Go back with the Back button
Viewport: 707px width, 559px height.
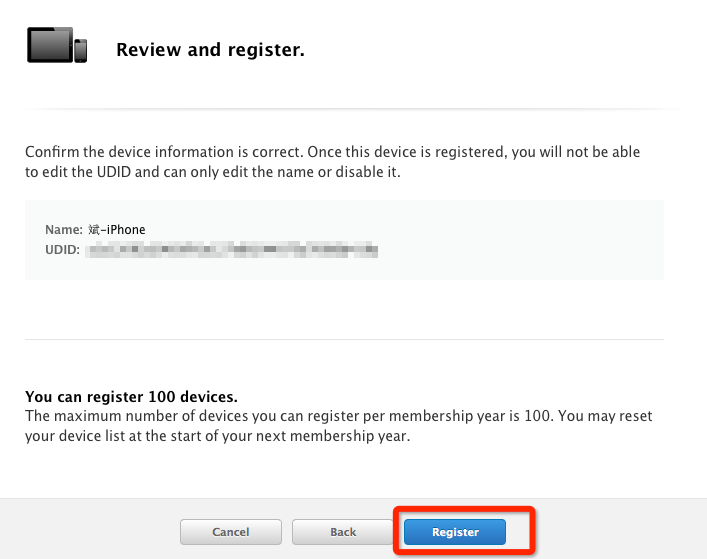[343, 532]
